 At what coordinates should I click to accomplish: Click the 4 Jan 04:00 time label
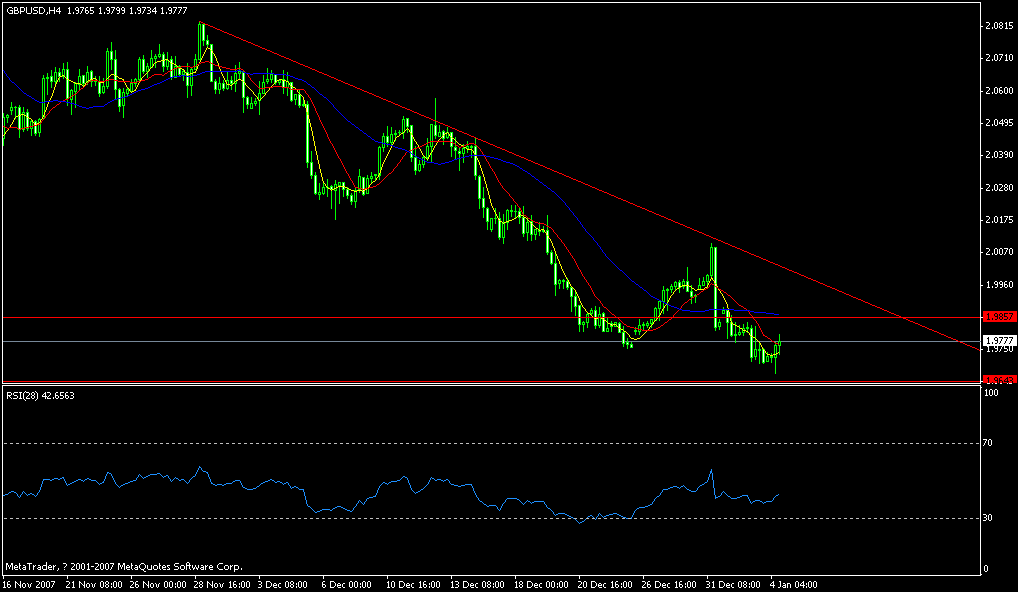[x=793, y=584]
